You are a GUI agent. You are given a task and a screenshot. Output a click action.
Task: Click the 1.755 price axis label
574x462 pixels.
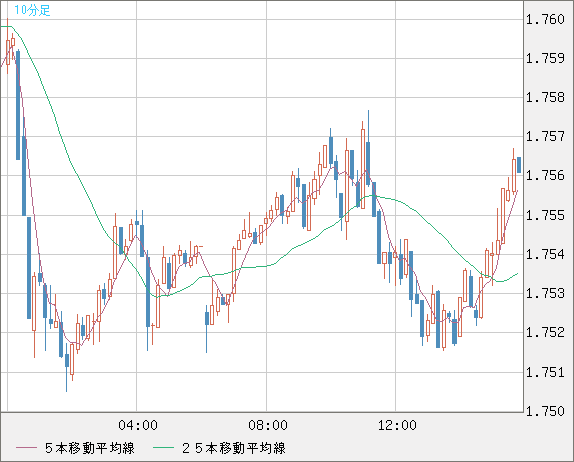(545, 215)
